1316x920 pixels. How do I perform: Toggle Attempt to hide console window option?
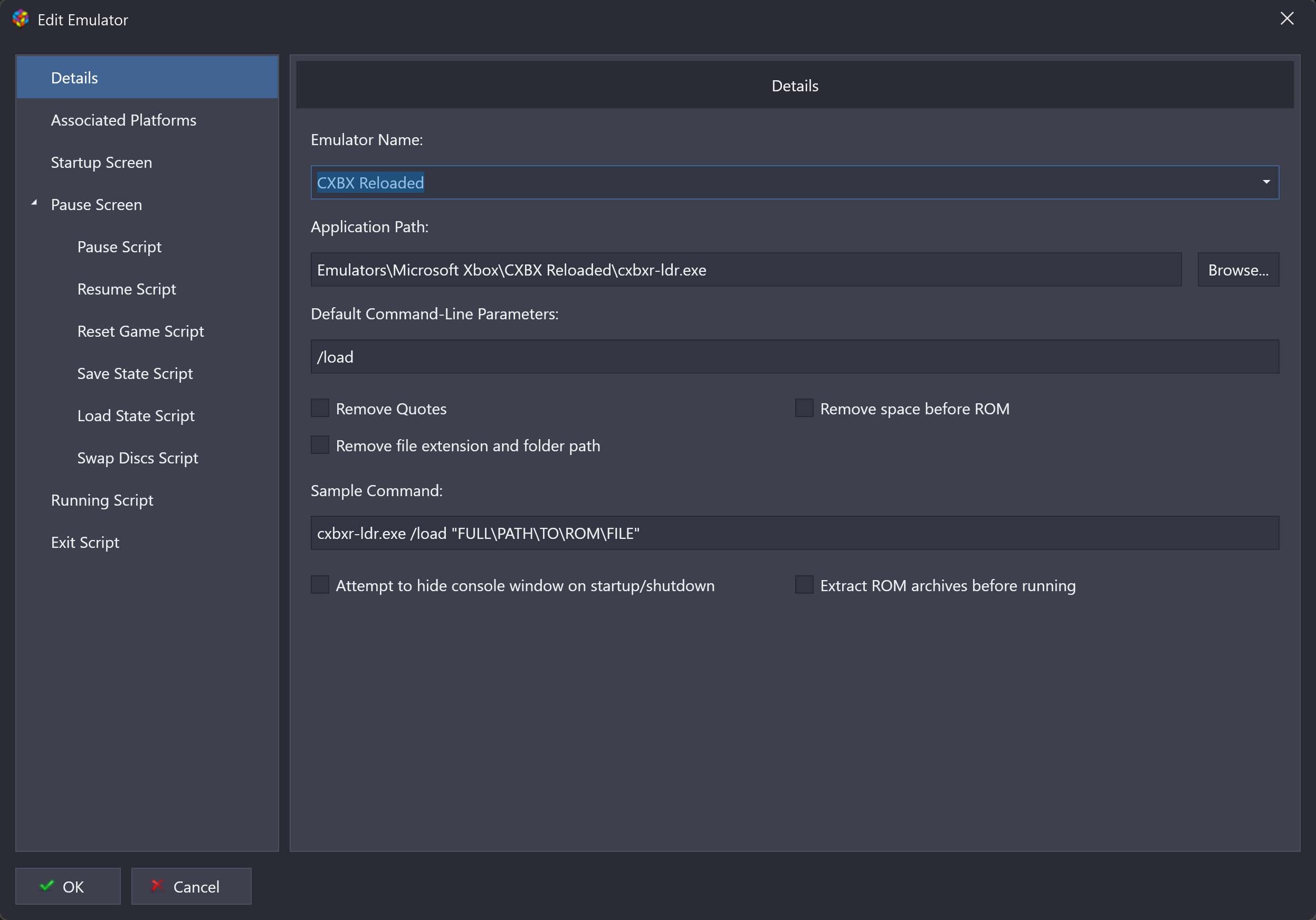point(320,585)
